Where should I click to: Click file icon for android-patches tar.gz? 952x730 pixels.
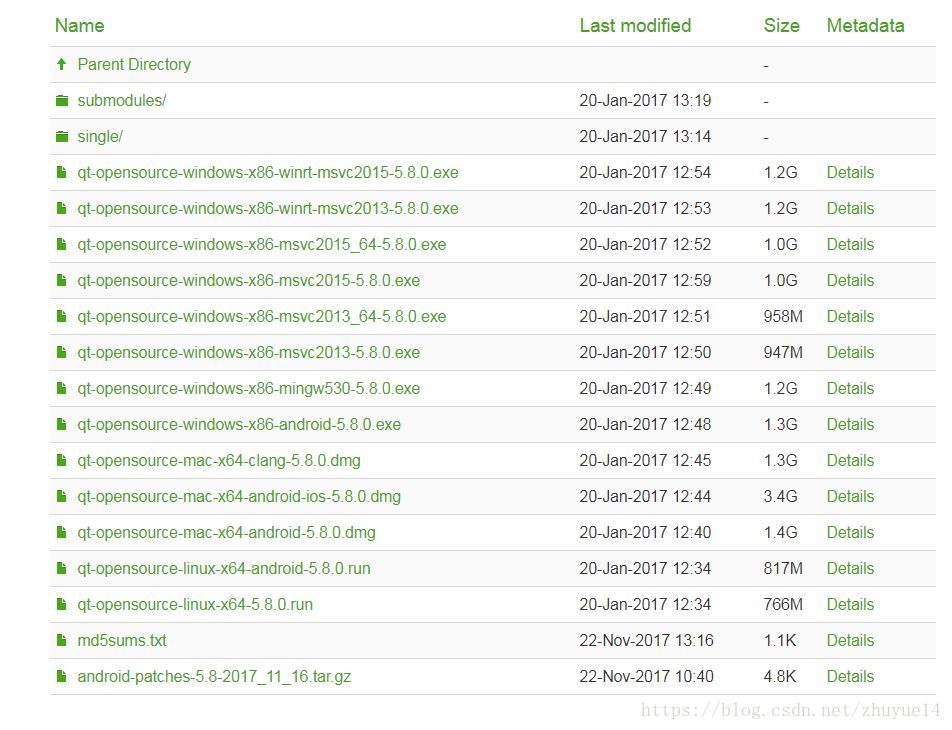pyautogui.click(x=61, y=676)
